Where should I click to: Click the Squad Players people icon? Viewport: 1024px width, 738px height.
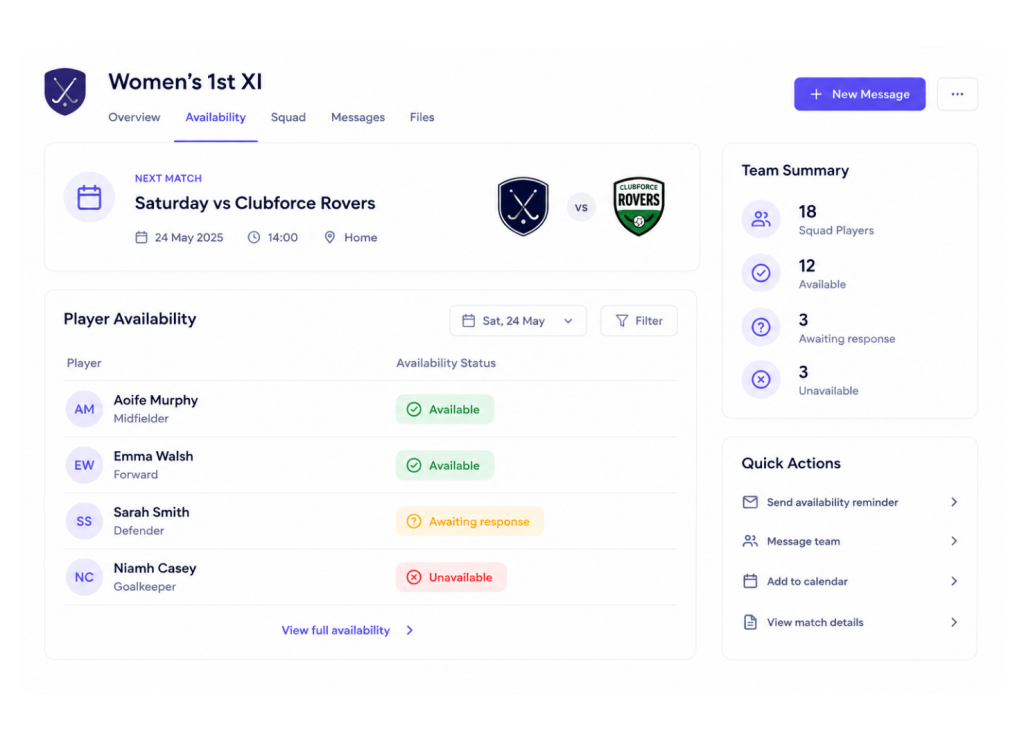click(761, 219)
